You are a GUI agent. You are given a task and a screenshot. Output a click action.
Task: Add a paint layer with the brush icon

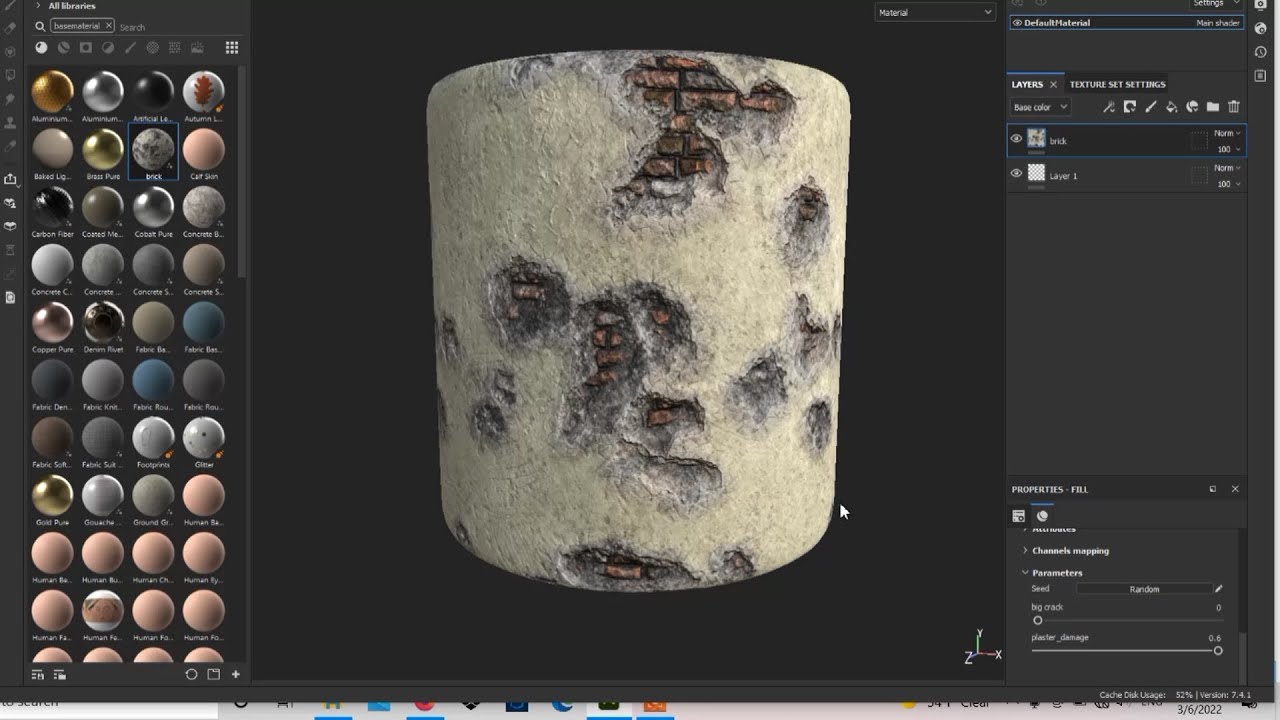coord(1150,107)
